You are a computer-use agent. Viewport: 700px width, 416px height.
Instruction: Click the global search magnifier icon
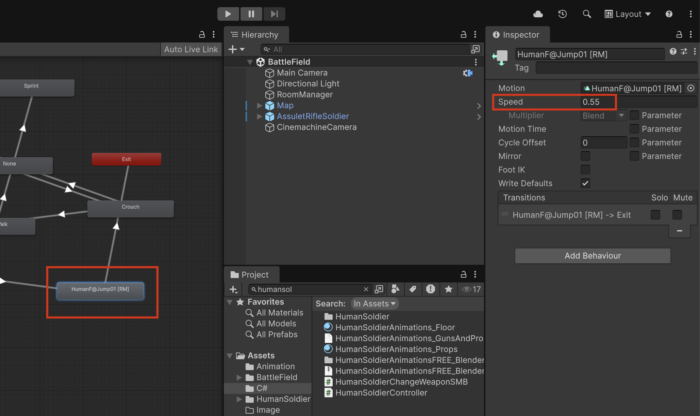[x=585, y=14]
